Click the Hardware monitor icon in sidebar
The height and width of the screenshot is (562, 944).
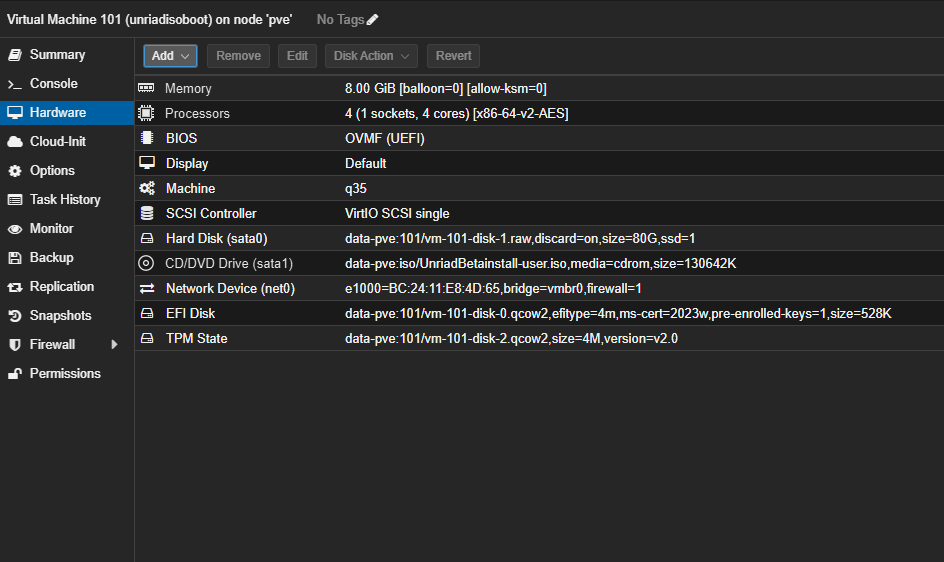pyautogui.click(x=15, y=113)
